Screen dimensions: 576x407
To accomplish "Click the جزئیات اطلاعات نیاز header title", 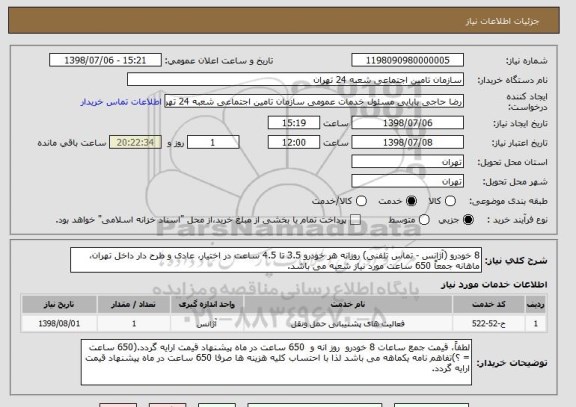I will (x=503, y=21).
